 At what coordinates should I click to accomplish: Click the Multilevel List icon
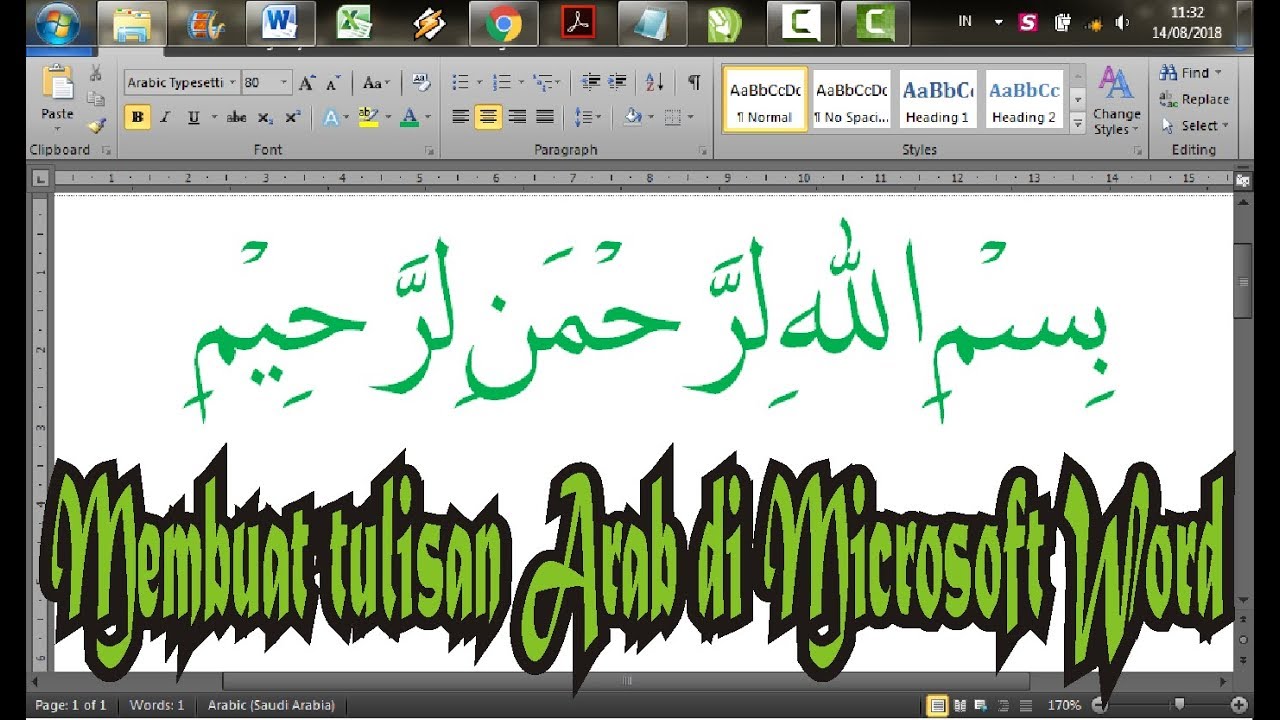coord(543,82)
